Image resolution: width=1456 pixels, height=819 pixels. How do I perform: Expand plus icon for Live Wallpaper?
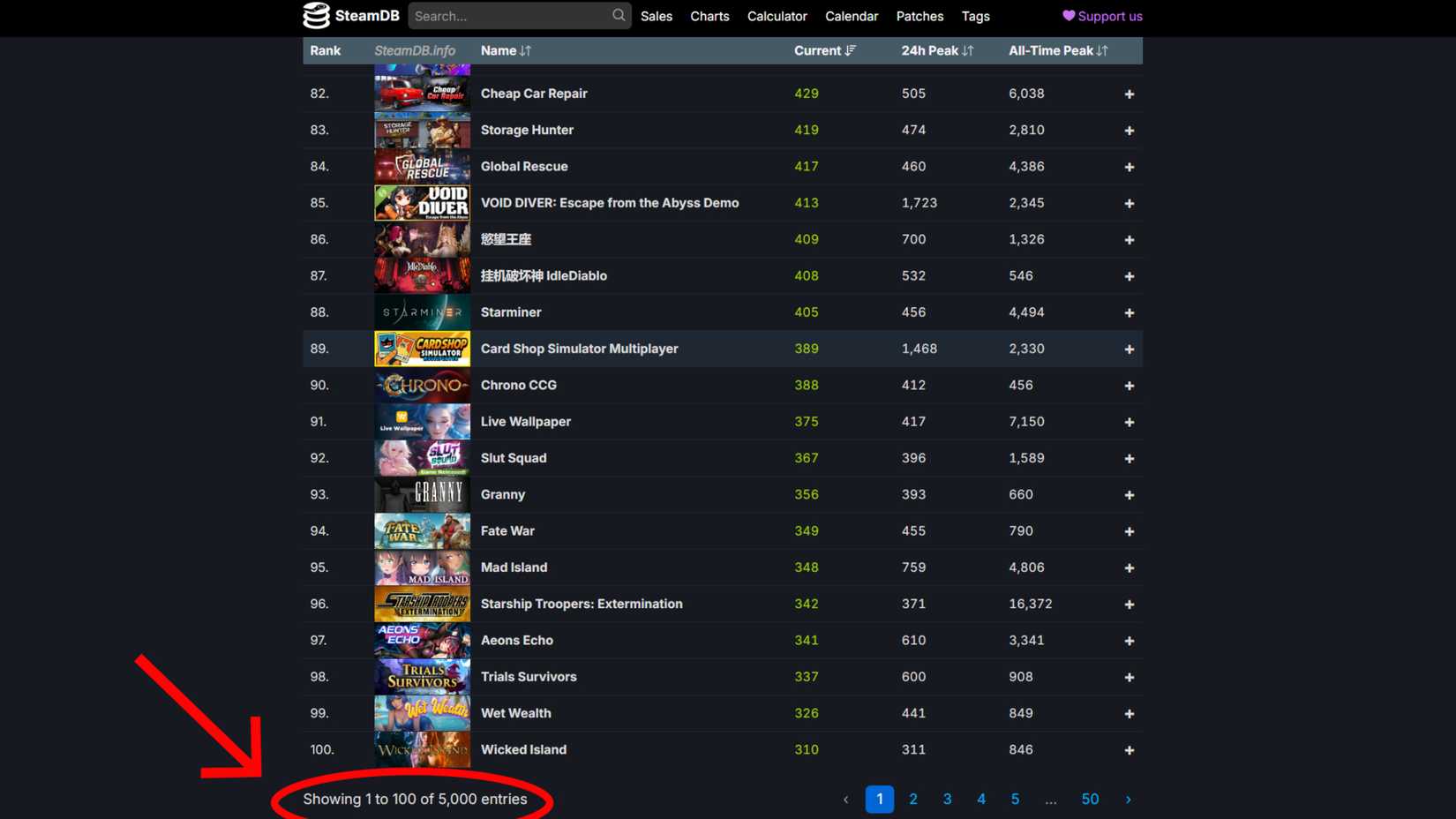tap(1129, 422)
